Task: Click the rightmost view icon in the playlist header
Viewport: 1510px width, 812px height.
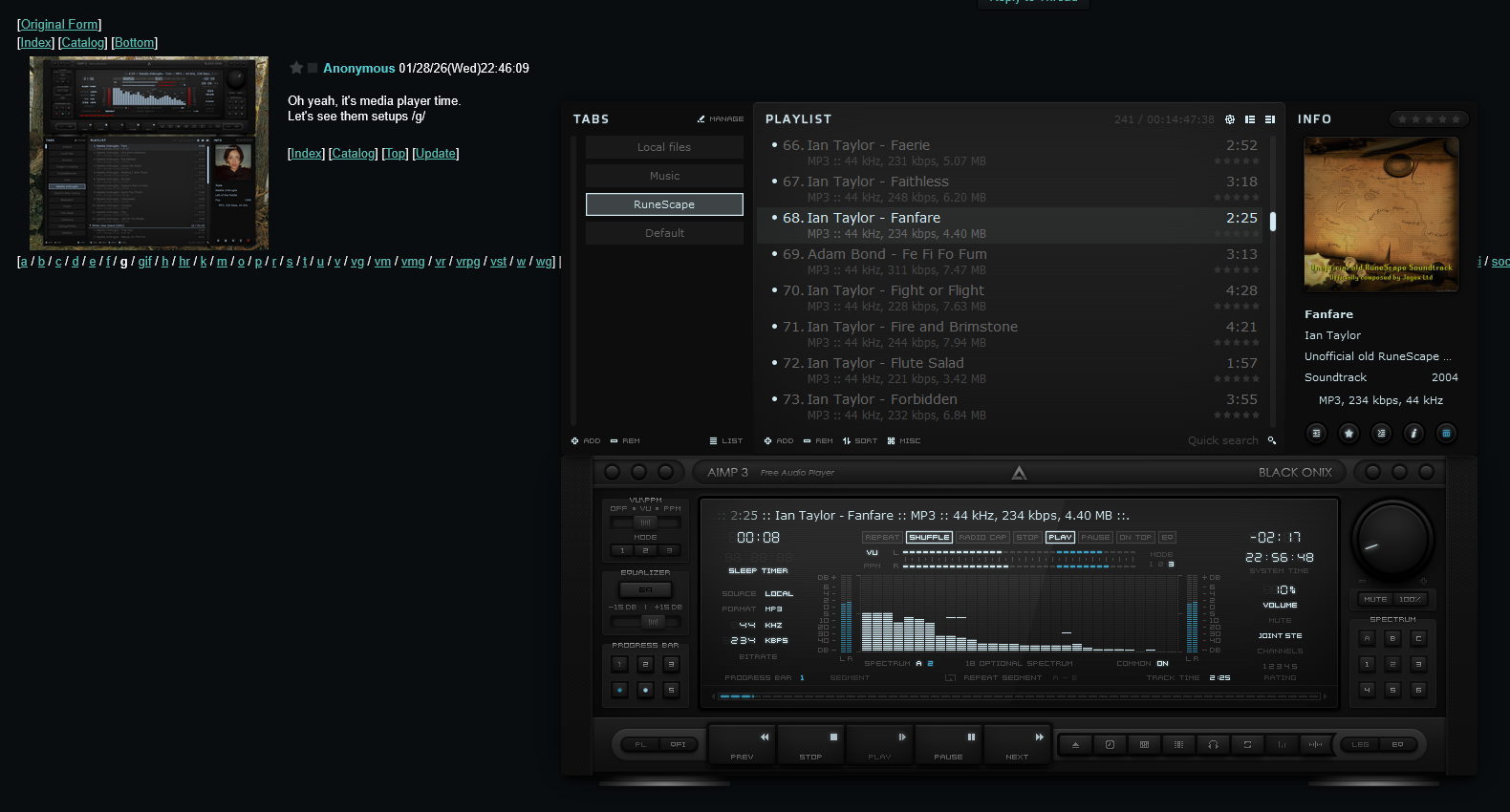Action: [1270, 119]
